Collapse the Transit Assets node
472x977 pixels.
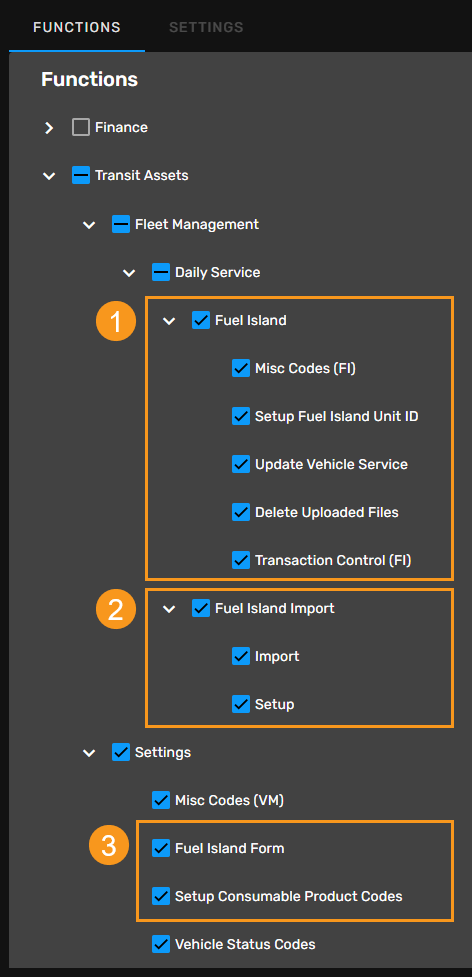click(x=49, y=176)
